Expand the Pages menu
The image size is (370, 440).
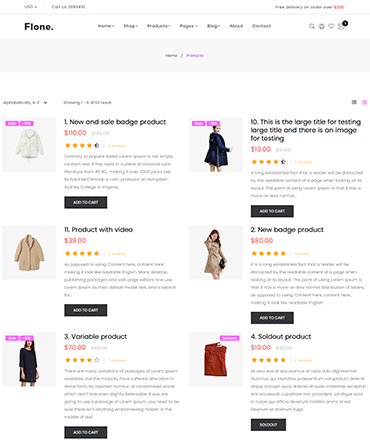click(189, 26)
